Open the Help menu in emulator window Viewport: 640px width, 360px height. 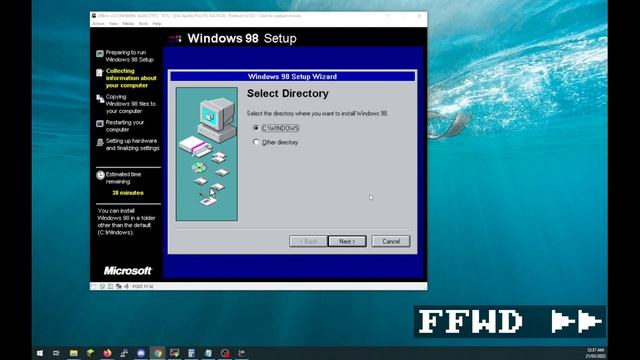click(157, 24)
